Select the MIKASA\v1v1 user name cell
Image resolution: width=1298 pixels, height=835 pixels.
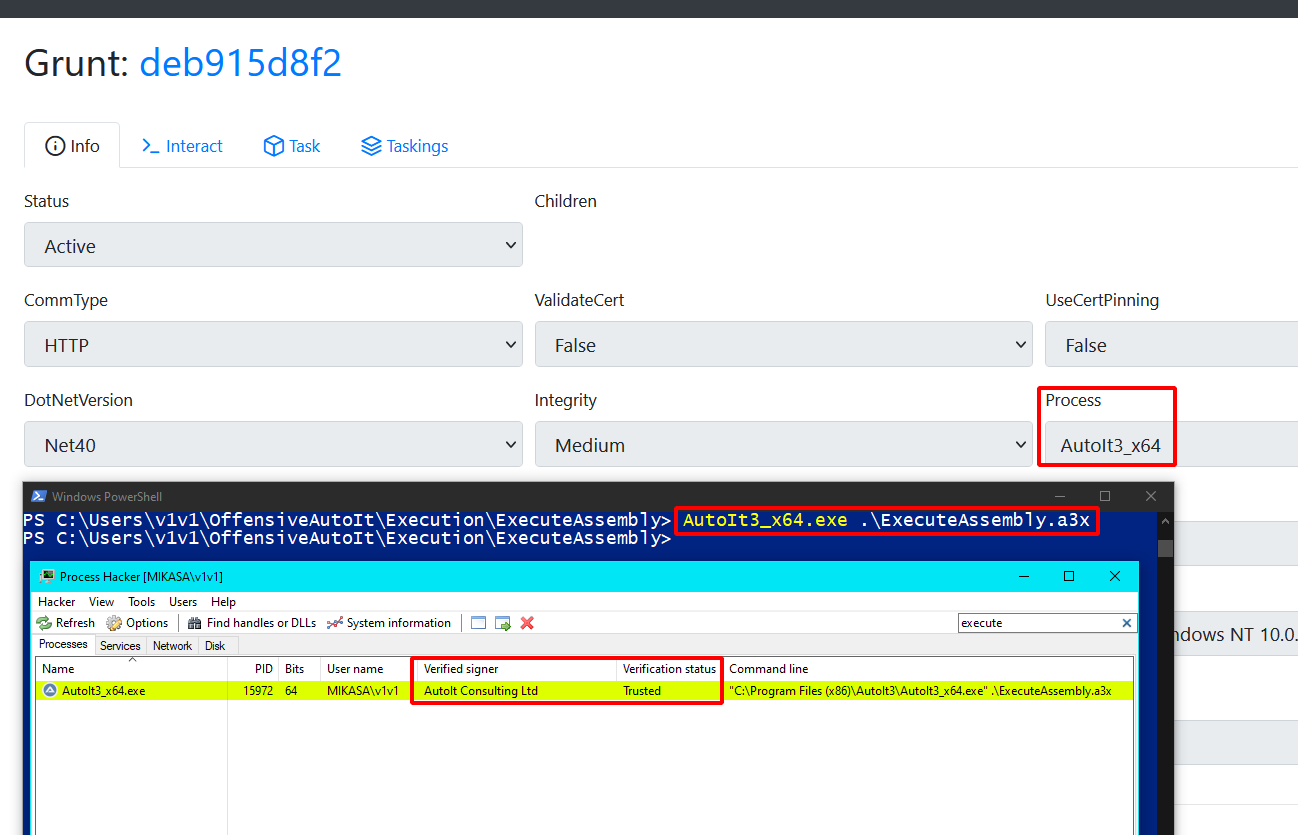click(x=362, y=691)
